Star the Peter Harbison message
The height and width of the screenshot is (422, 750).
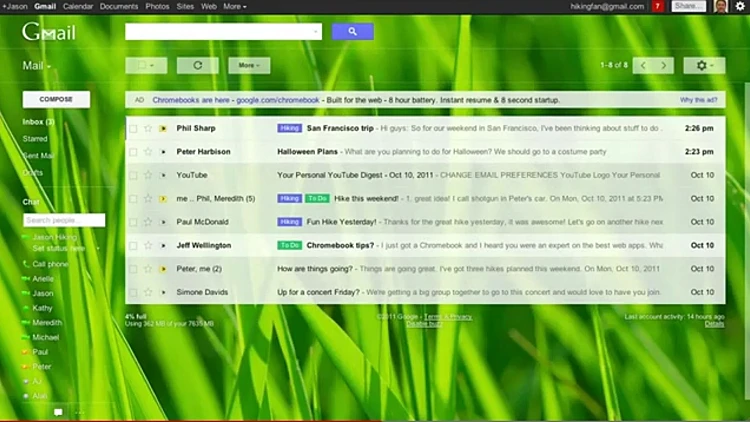[148, 152]
